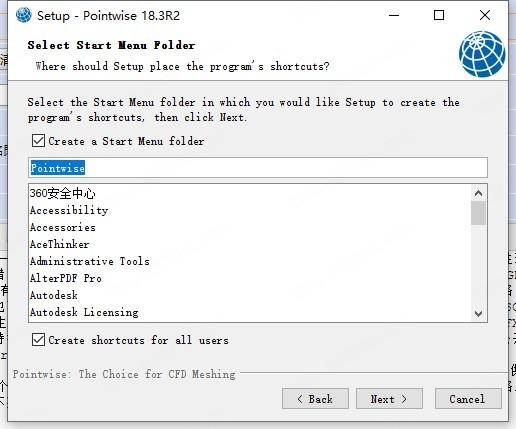Click the scroll up arrow in folder list
The height and width of the screenshot is (429, 516).
(x=478, y=193)
